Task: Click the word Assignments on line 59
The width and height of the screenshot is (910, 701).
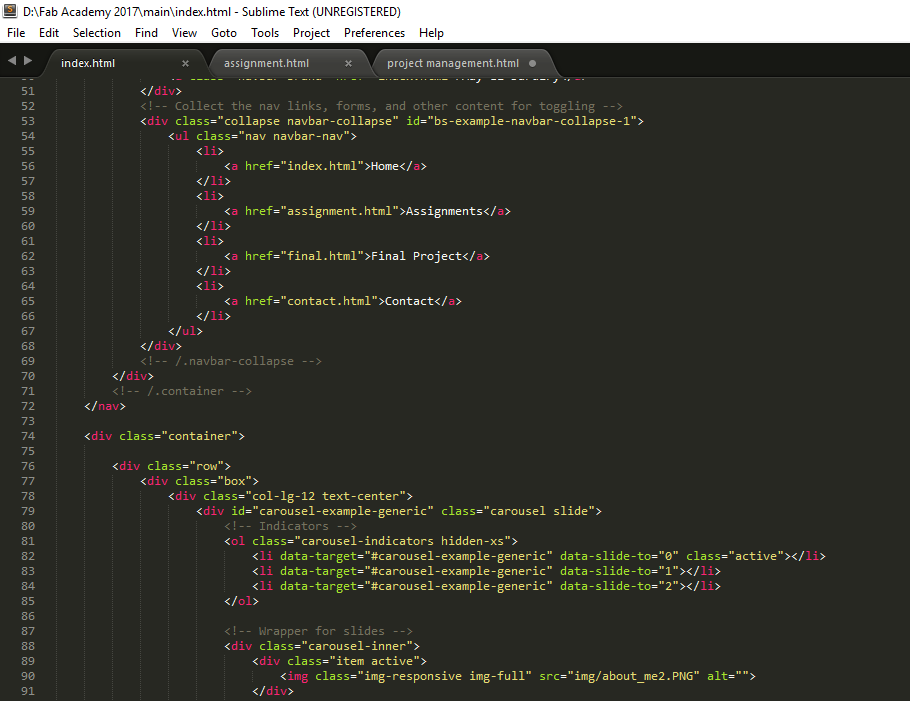Action: (445, 211)
